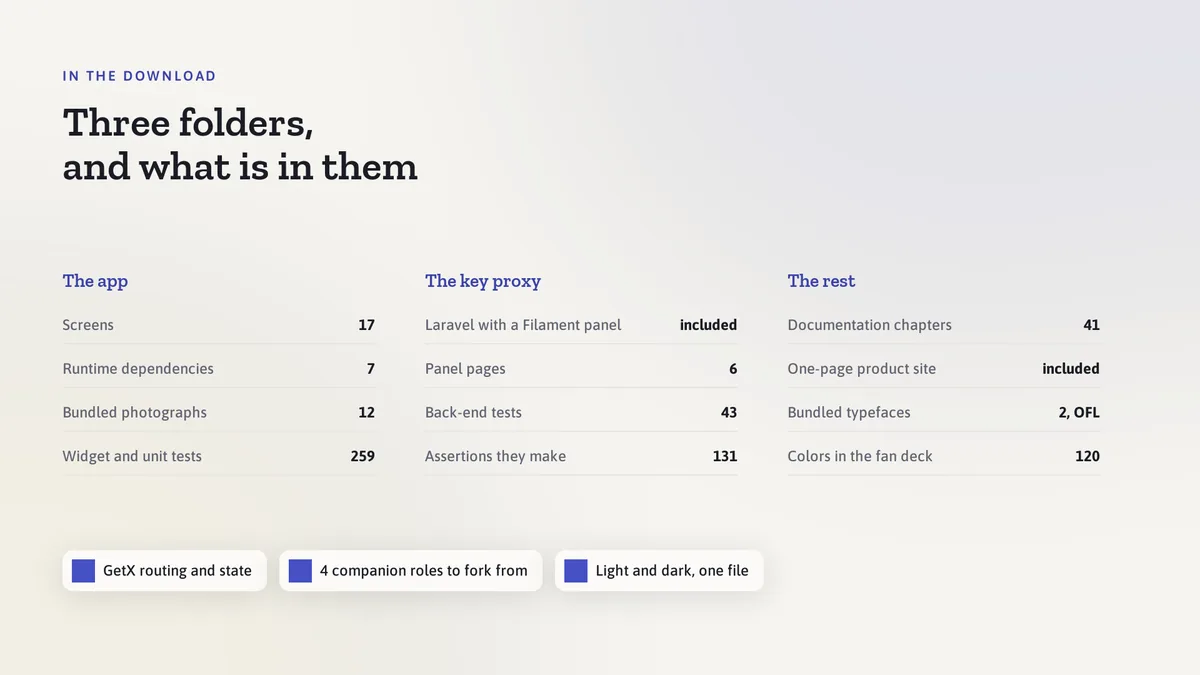Image resolution: width=1200 pixels, height=675 pixels.
Task: Click the IN THE DOWNLOAD eyebrow label
Action: coord(139,76)
